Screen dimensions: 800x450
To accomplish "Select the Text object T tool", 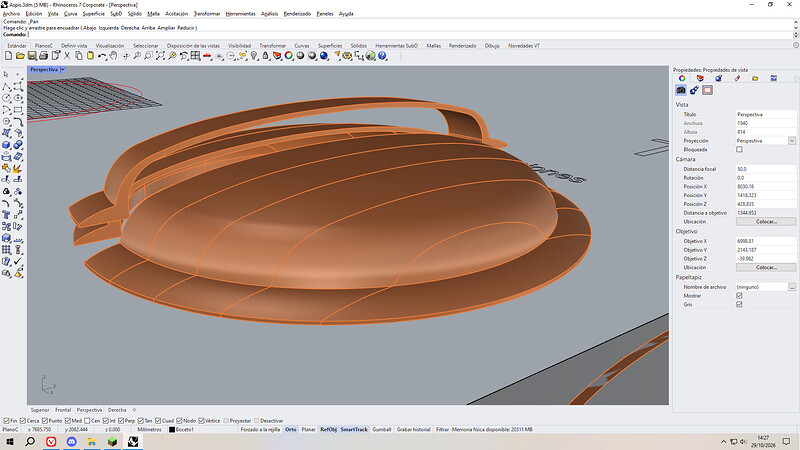I will [x=6, y=215].
